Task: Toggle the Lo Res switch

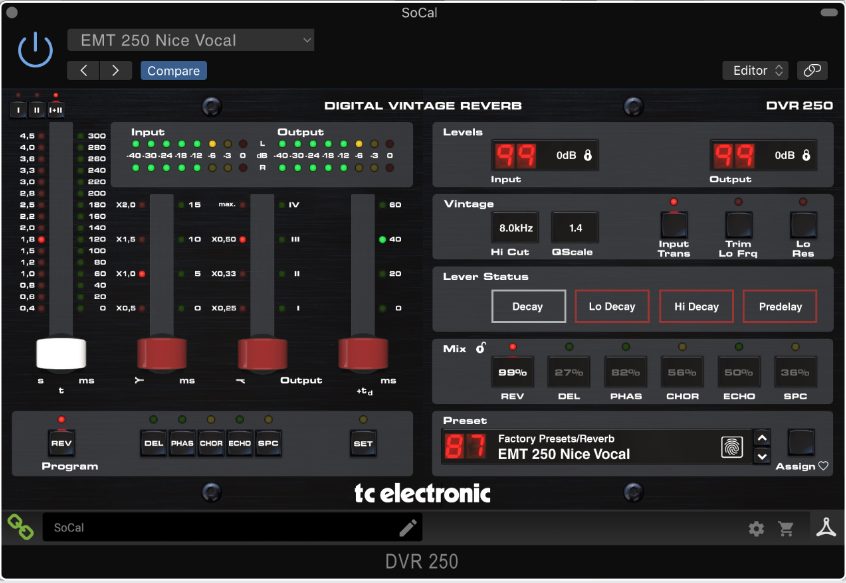Action: pyautogui.click(x=803, y=225)
